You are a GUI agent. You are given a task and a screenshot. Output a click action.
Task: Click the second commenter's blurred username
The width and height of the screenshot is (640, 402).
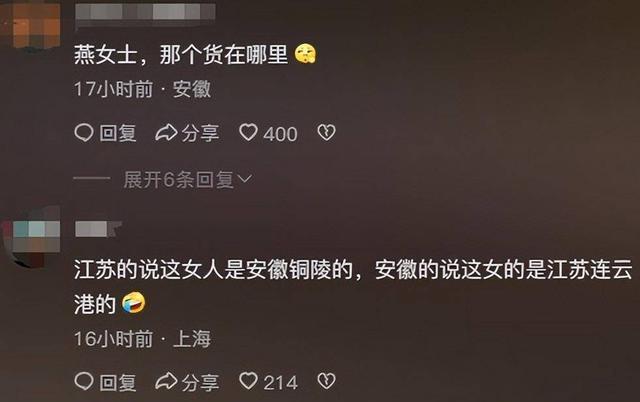click(98, 229)
